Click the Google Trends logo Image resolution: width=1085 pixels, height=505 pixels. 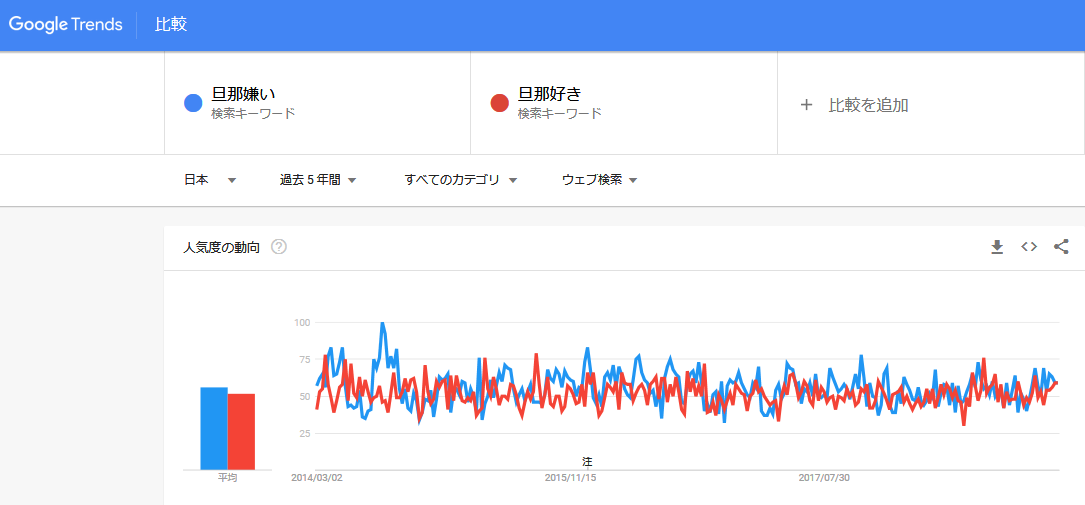pos(66,24)
